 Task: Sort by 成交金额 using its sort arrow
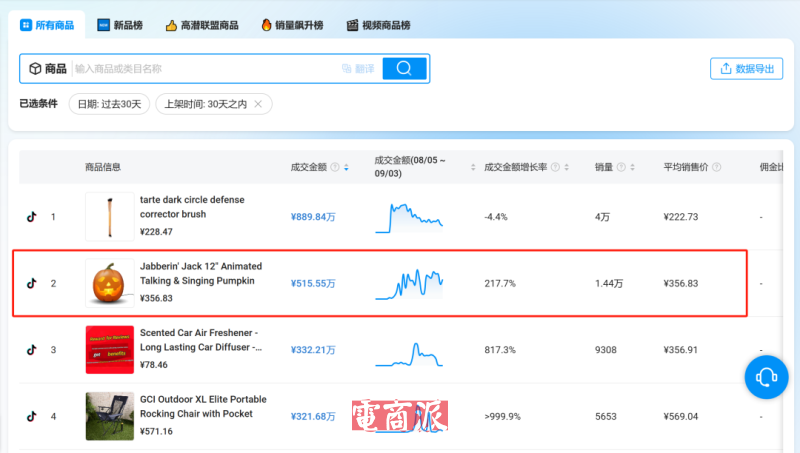pos(347,167)
